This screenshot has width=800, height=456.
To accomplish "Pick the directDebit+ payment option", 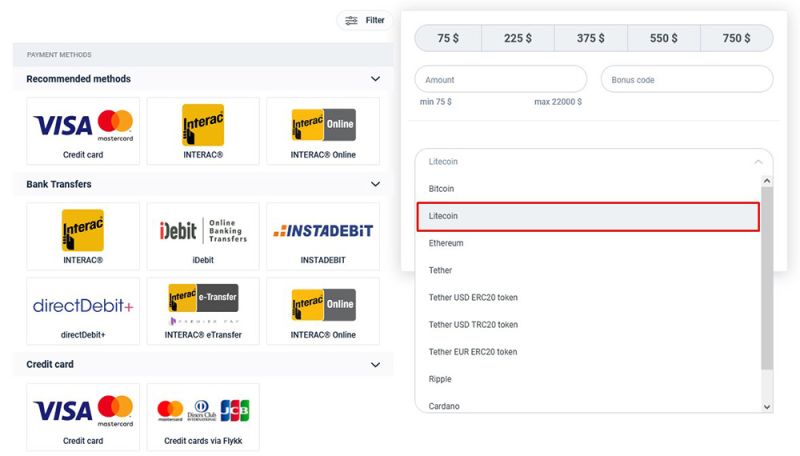I will [x=83, y=311].
